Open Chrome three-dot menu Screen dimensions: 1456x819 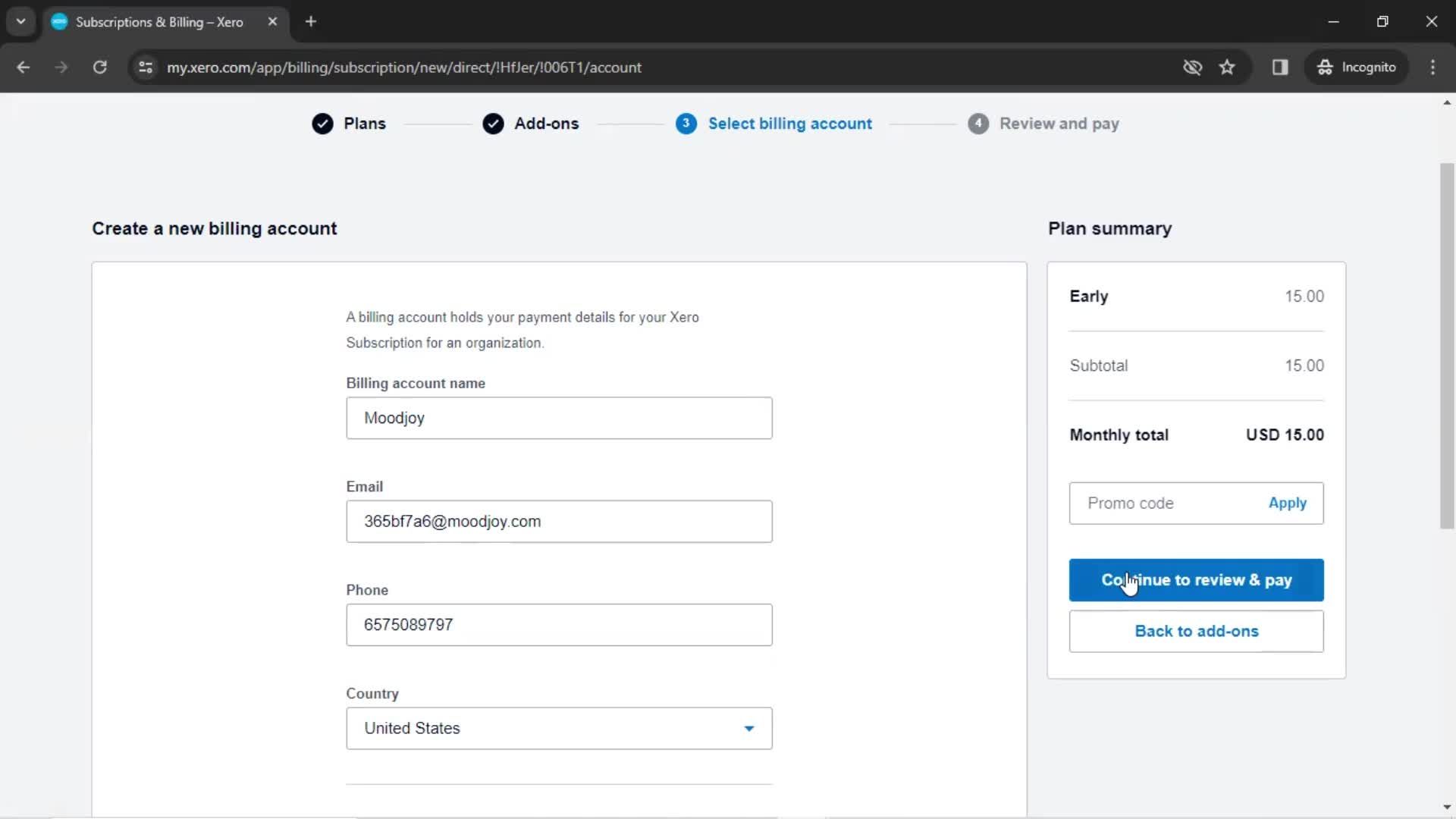click(1432, 67)
